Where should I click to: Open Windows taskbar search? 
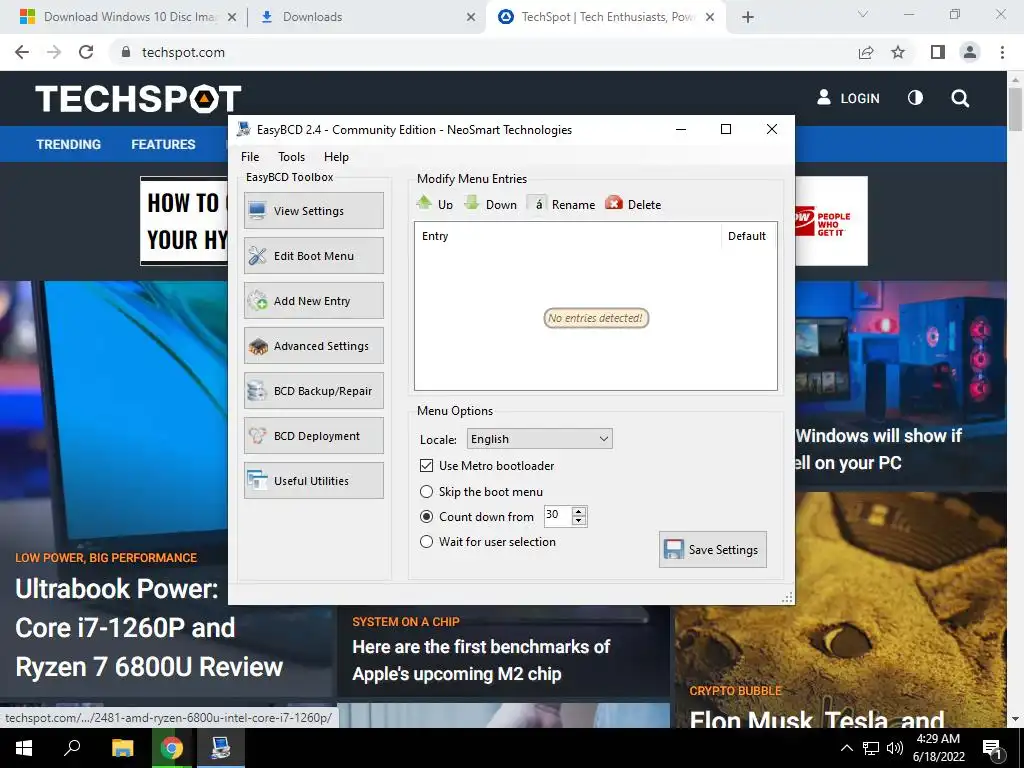[x=72, y=748]
